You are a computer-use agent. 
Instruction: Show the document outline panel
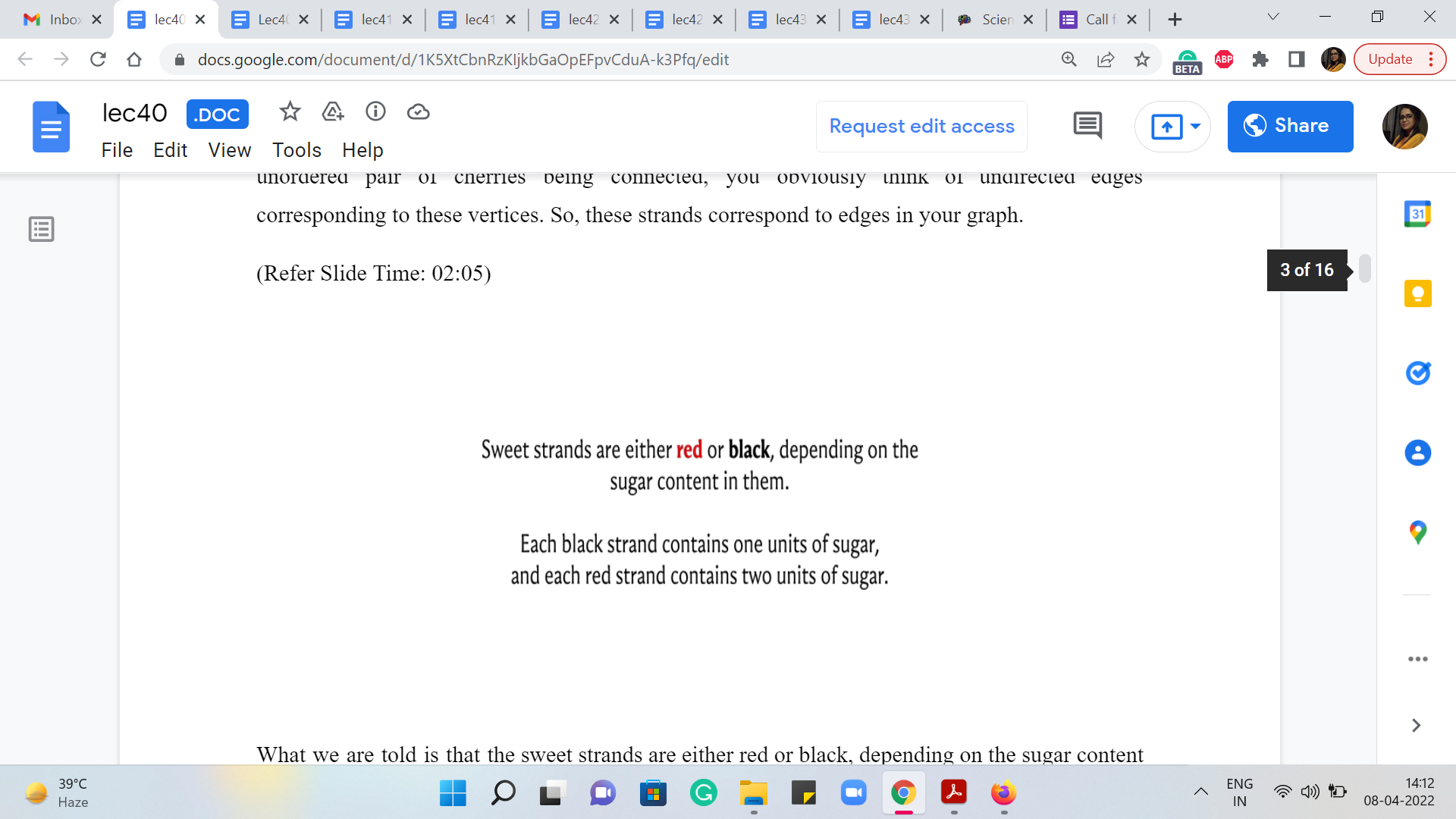coord(42,229)
